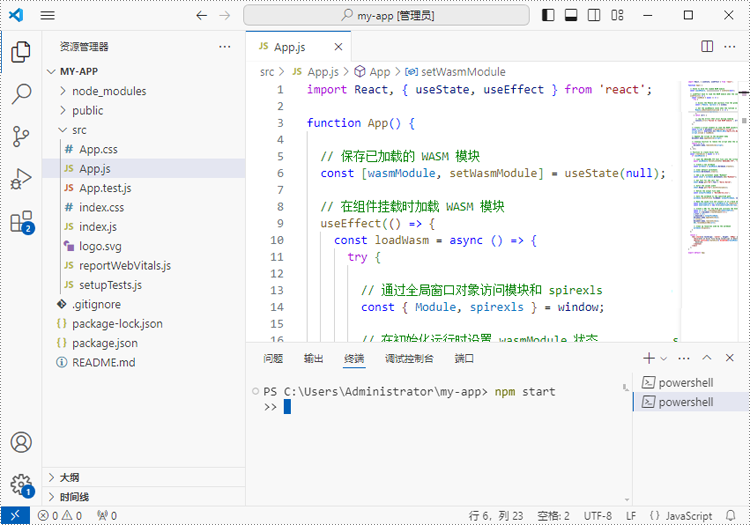
Task: Split the editor to the right
Action: (707, 46)
